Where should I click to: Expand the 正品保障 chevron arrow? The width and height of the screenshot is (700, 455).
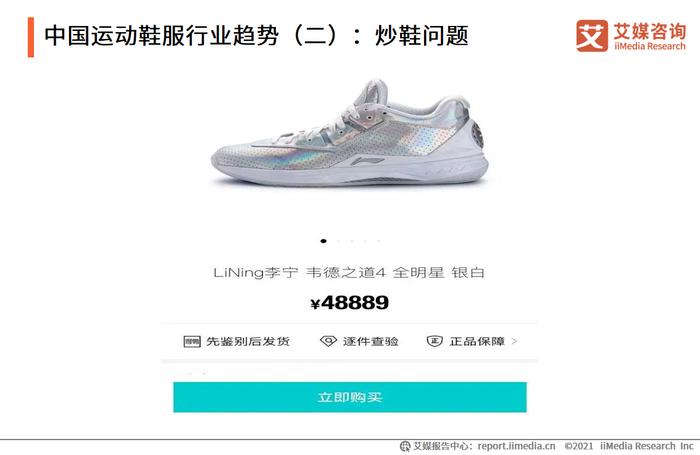point(514,341)
